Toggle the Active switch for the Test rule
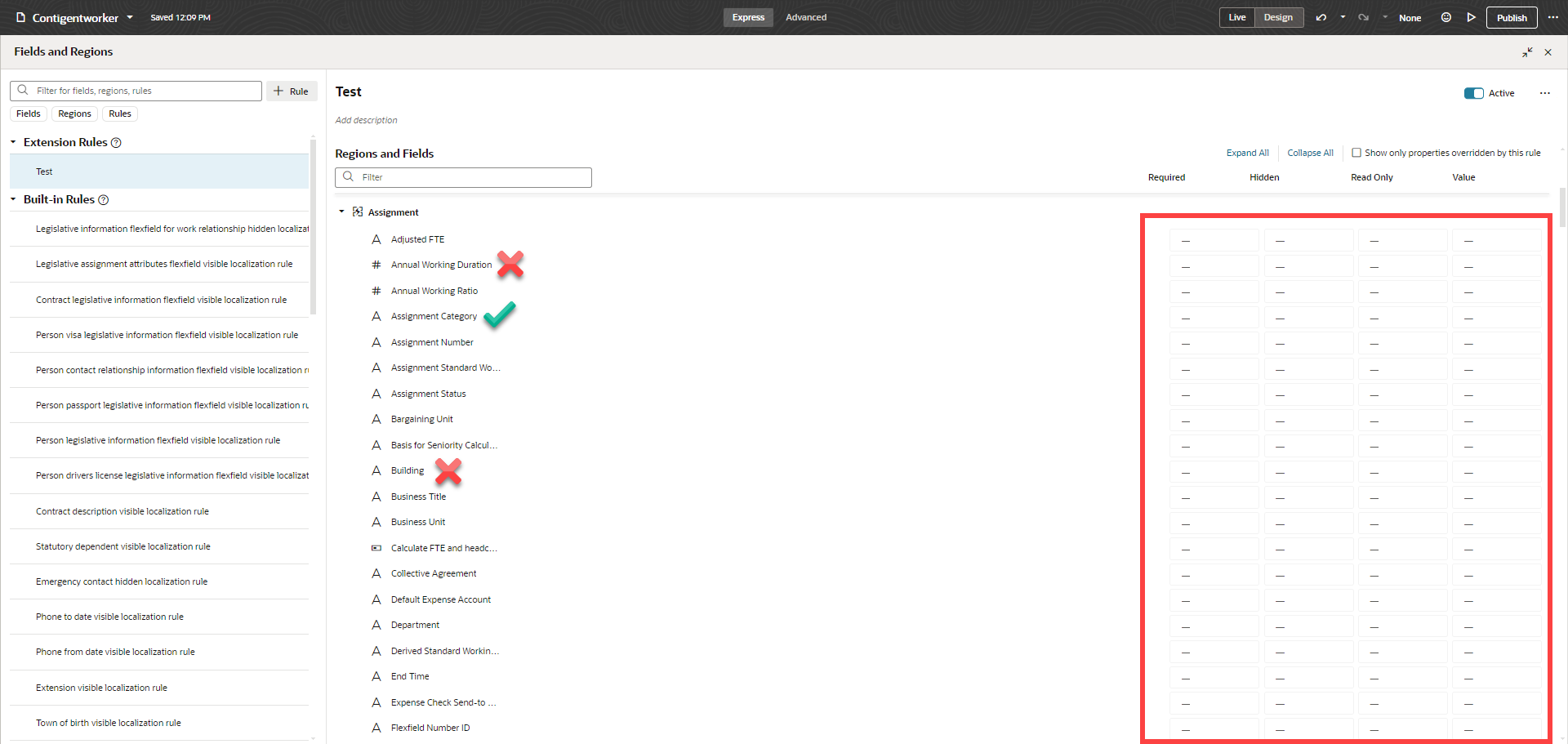This screenshot has width=1568, height=744. coord(1473,93)
